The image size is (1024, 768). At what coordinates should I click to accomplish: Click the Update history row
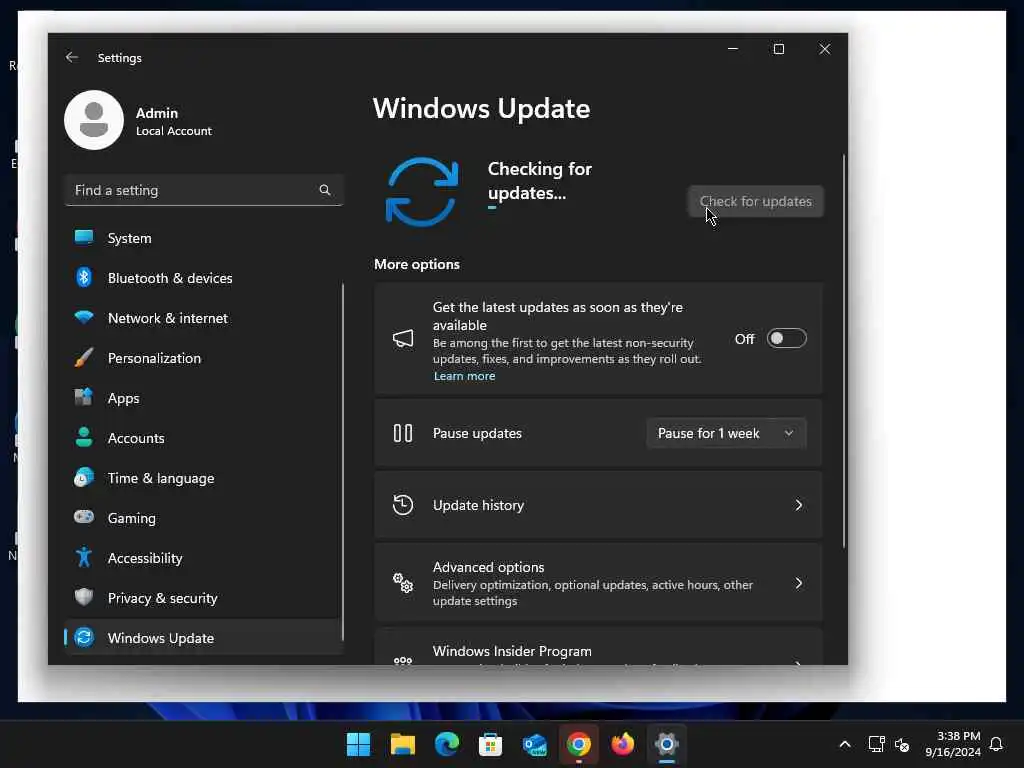point(598,505)
